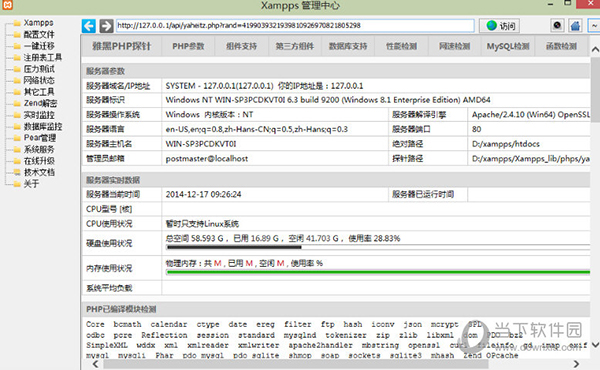
Task: Open the 函数检测 tab
Action: (x=561, y=46)
